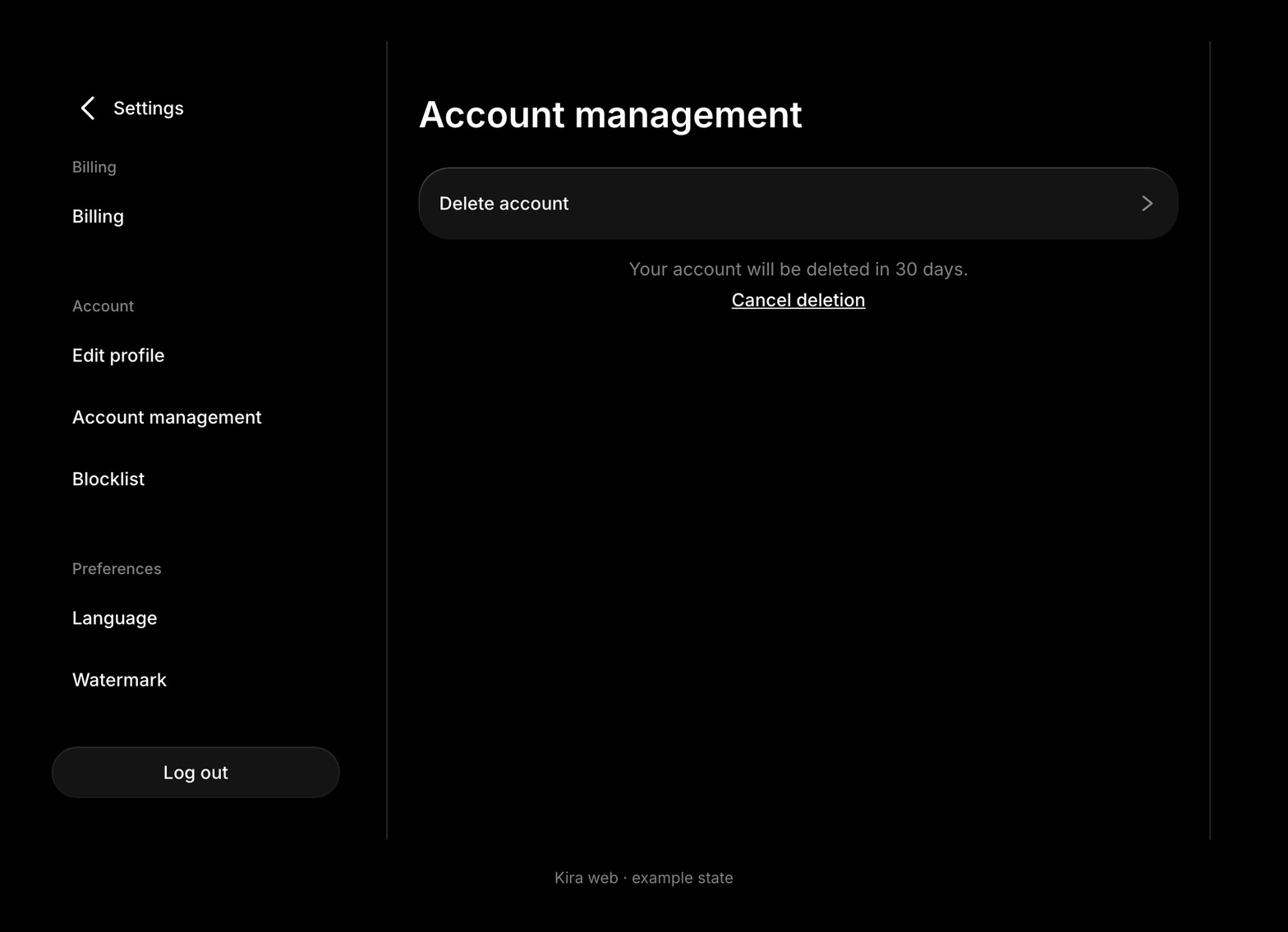Click the Settings title in the sidebar
The image size is (1288, 932).
[x=149, y=108]
